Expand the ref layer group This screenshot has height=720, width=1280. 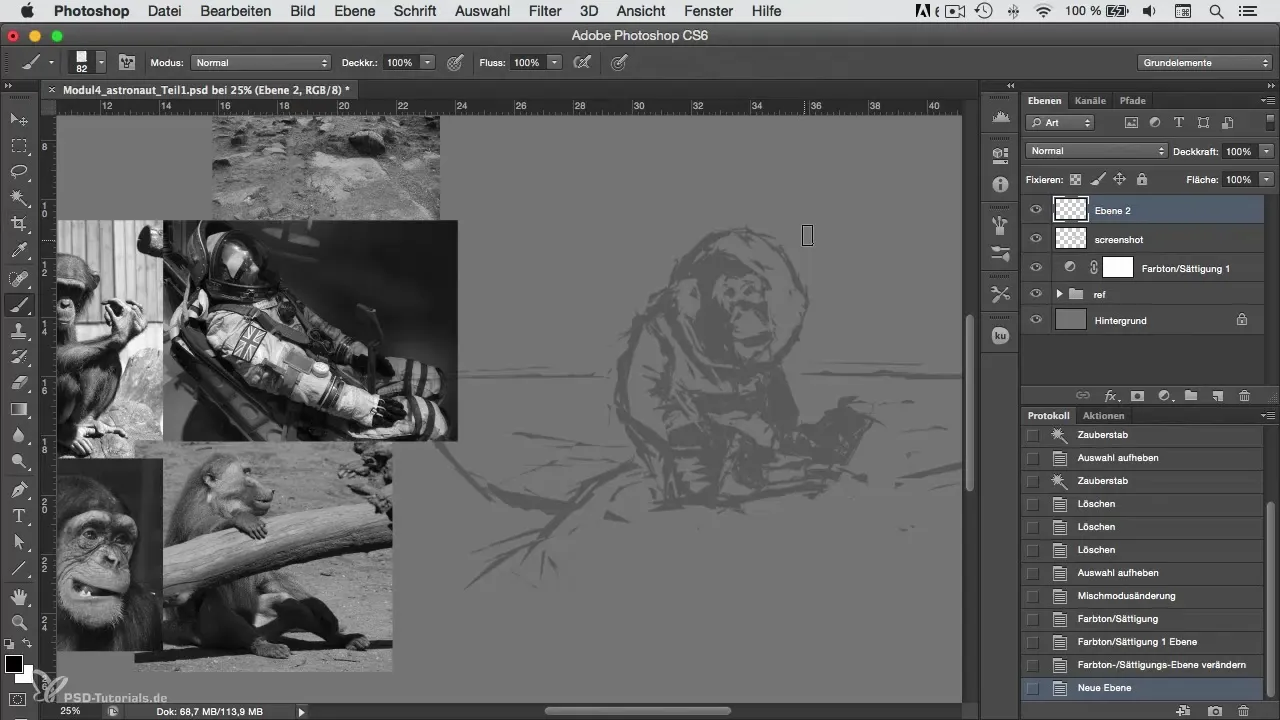[x=1059, y=294]
